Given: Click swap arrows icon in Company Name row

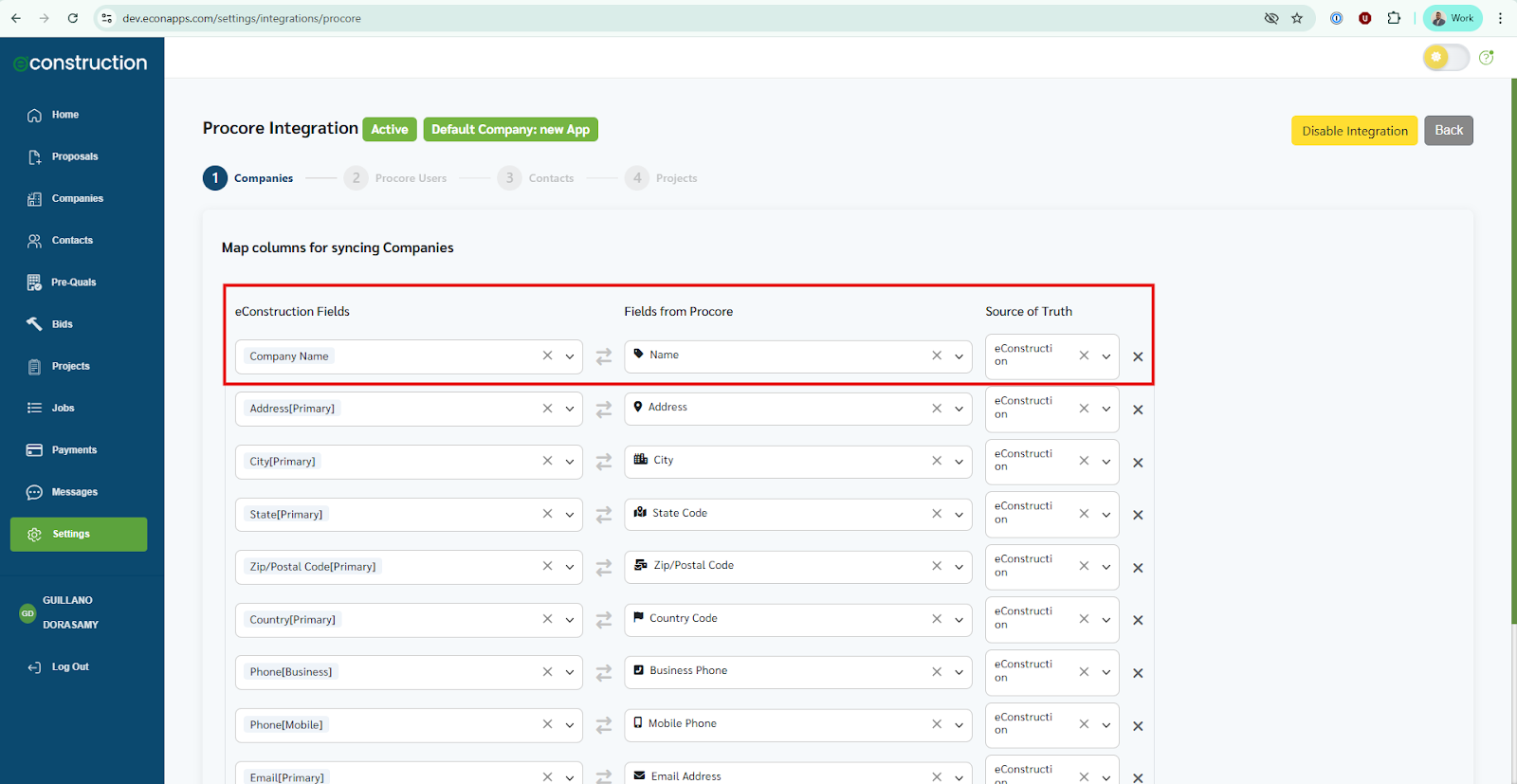Looking at the screenshot, I should coord(604,357).
